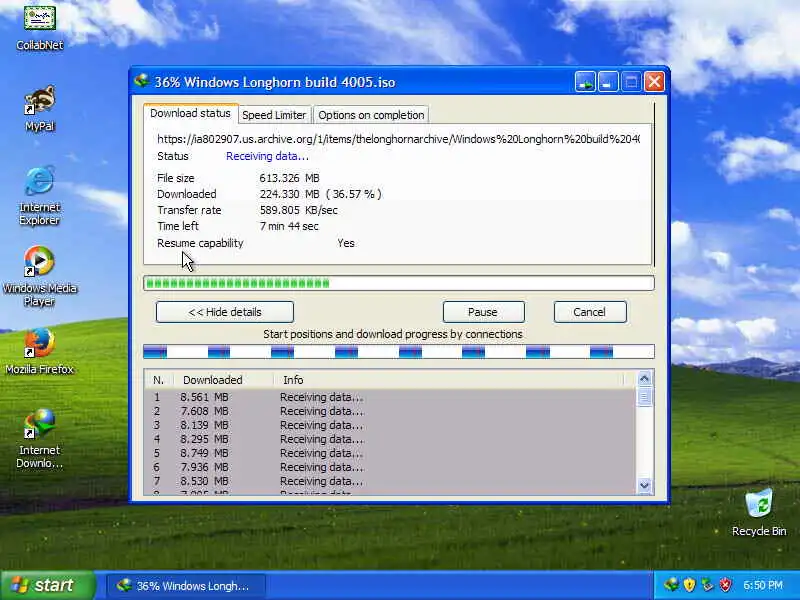Click the Info column header
The width and height of the screenshot is (800, 600).
[x=448, y=380]
